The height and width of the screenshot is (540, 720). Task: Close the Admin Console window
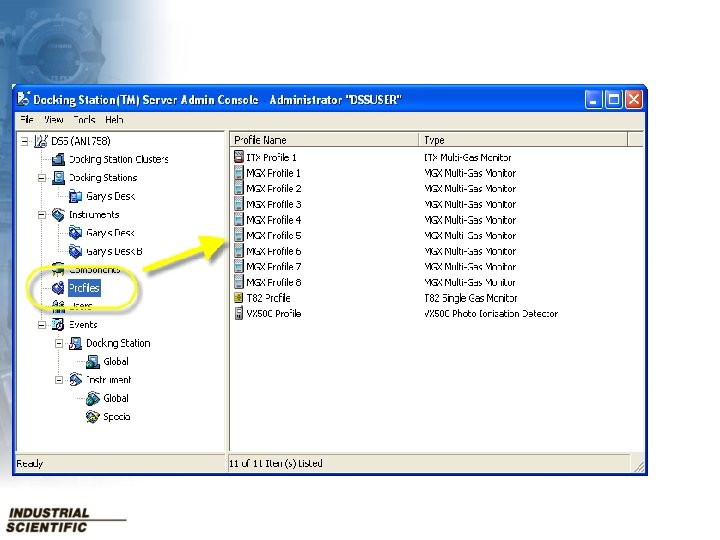tap(634, 99)
